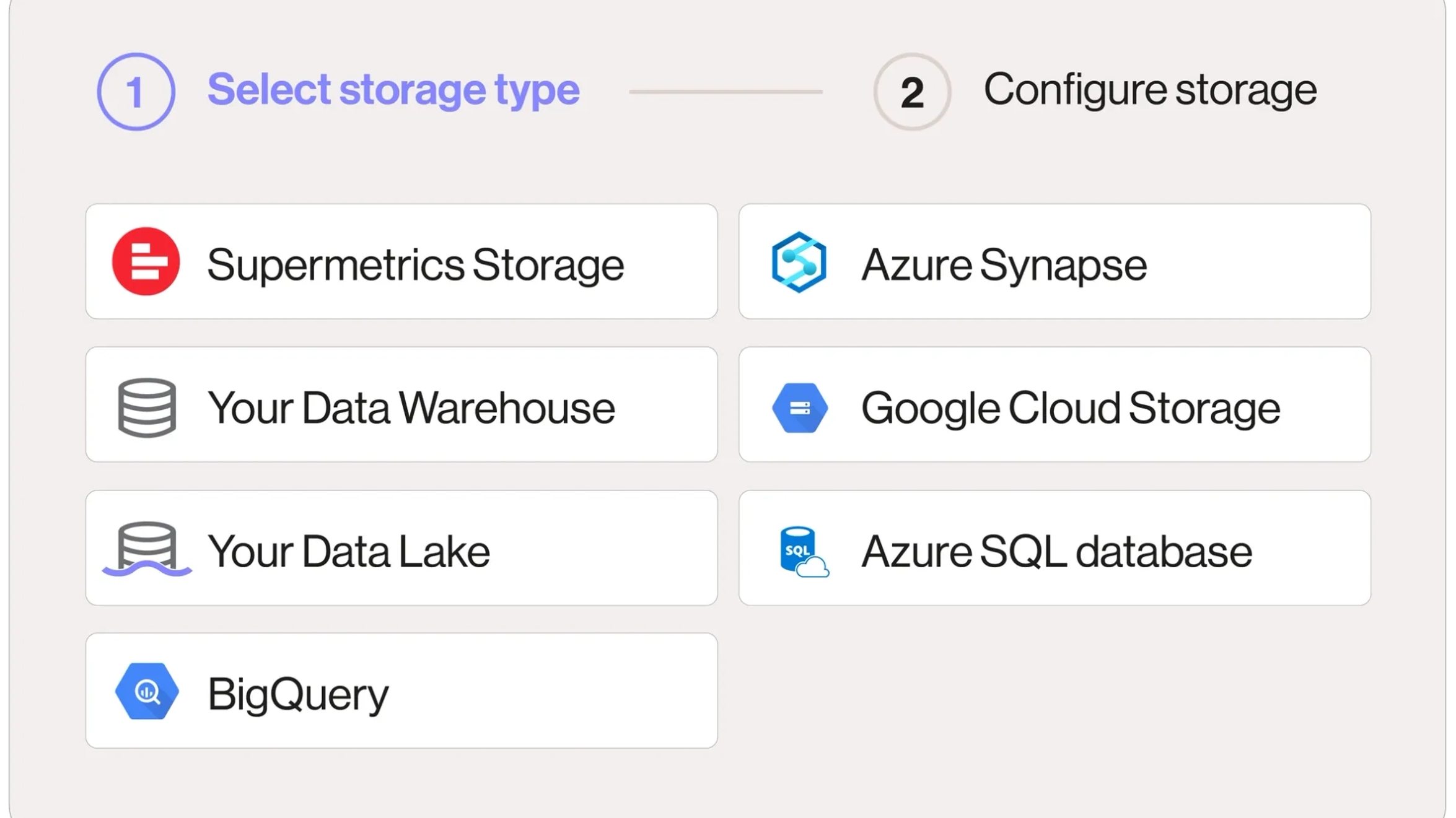Click the blue Google Cloud Storage icon
This screenshot has width=1456, height=818.
(x=800, y=407)
